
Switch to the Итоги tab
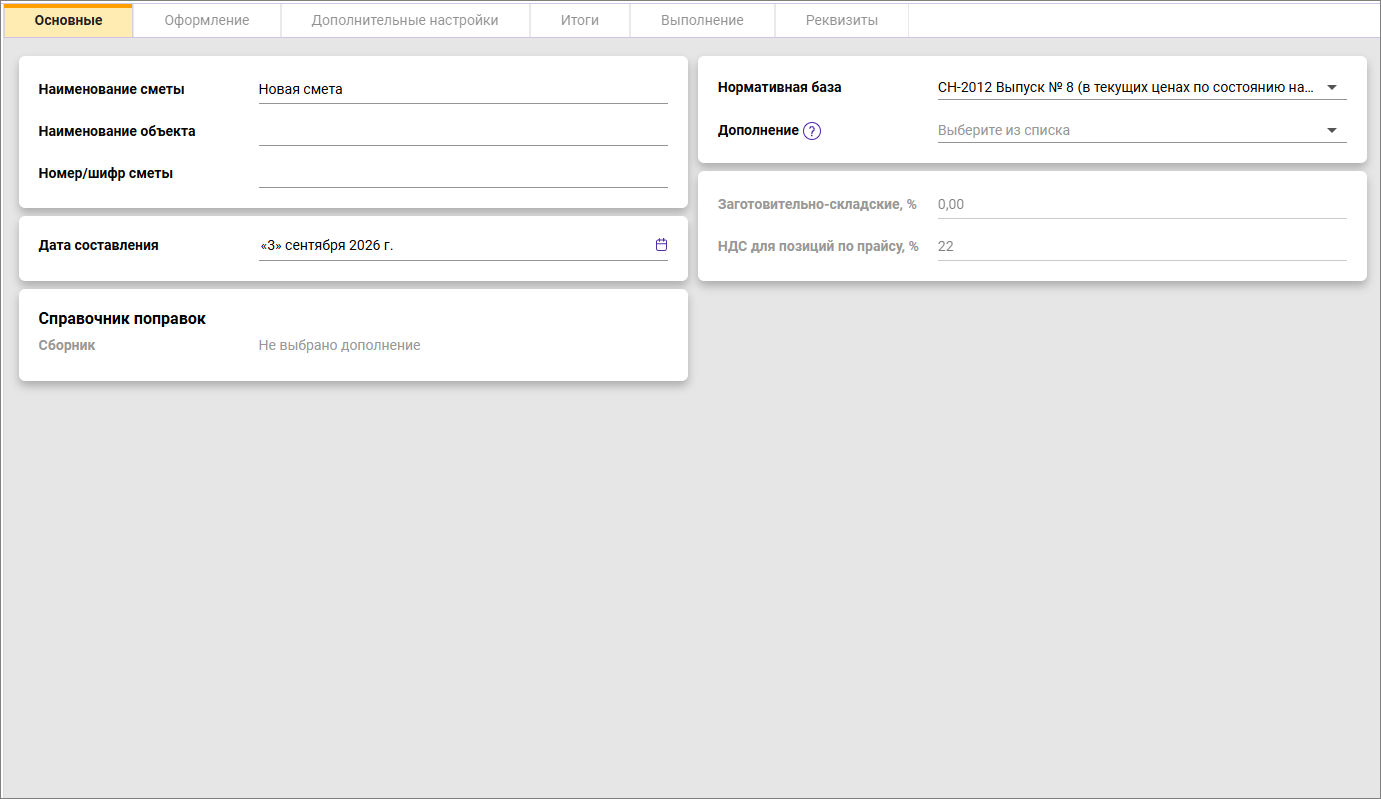[580, 20]
